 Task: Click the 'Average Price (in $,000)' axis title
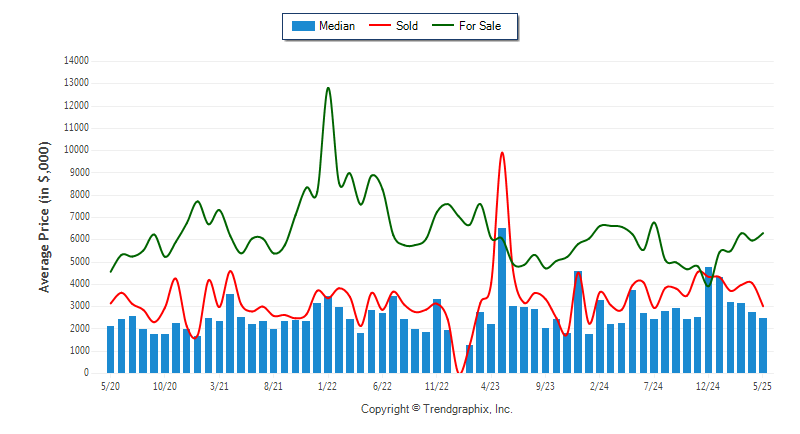click(x=44, y=217)
